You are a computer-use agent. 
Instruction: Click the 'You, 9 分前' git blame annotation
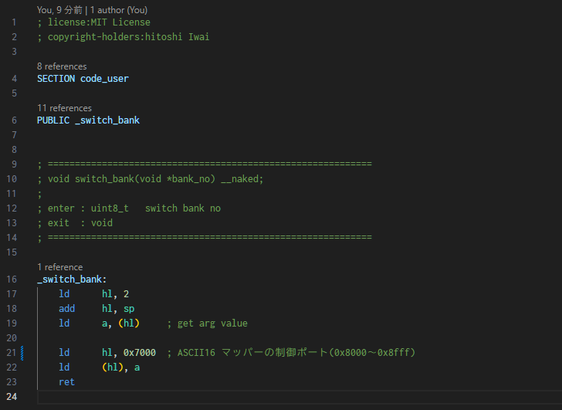pyautogui.click(x=59, y=10)
